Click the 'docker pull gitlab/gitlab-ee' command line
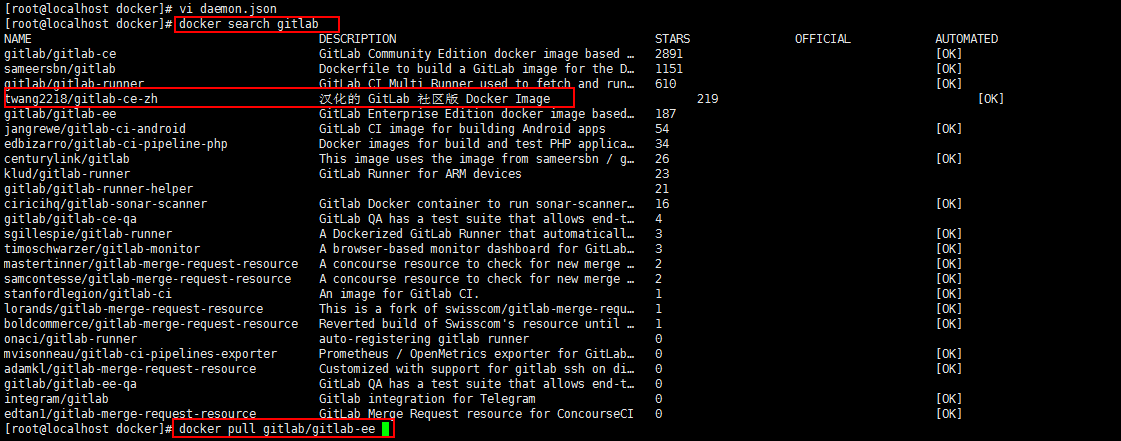The width and height of the screenshot is (1121, 441). [277, 429]
